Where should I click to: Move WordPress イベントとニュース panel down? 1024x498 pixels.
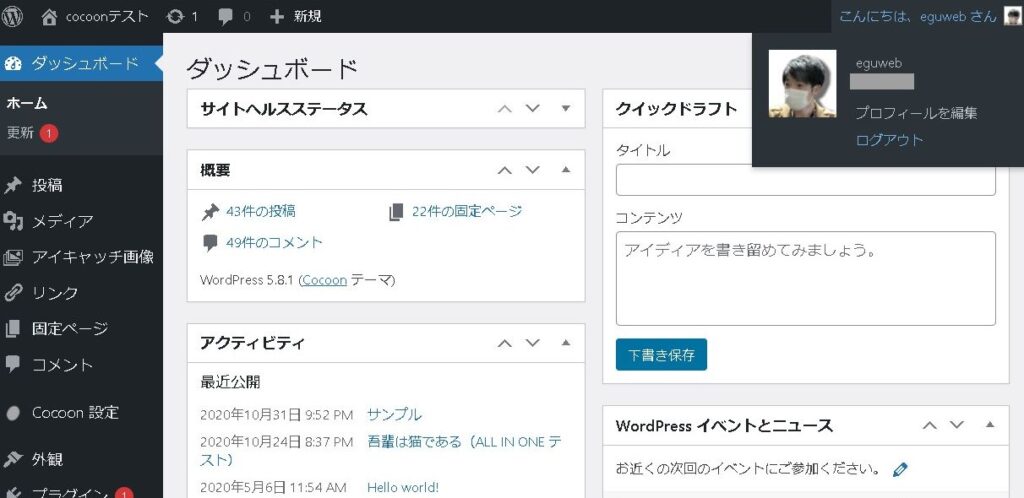(957, 425)
